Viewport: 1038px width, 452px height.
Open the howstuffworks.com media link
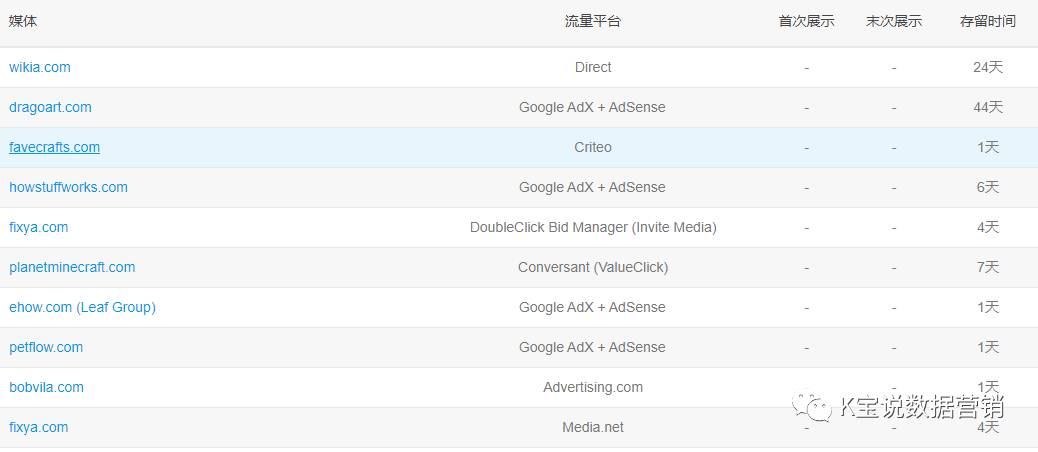point(68,187)
